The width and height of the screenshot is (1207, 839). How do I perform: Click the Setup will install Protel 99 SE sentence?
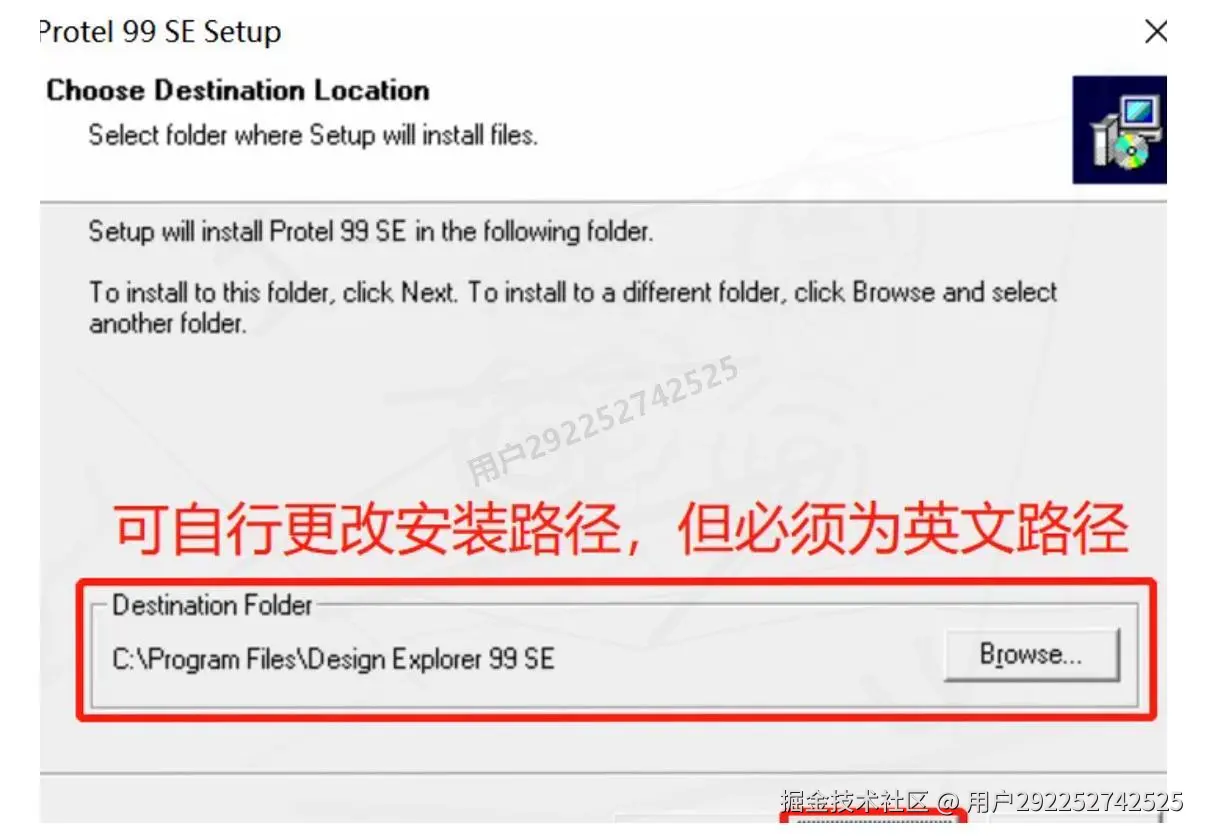pyautogui.click(x=370, y=233)
